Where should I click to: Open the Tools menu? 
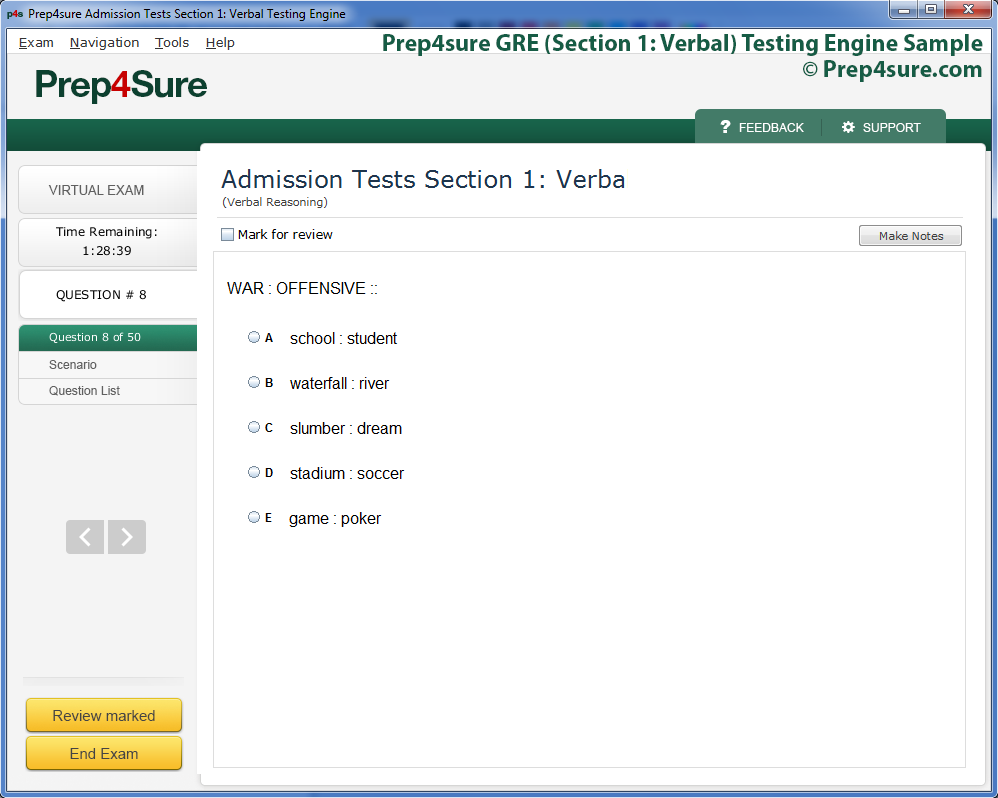coord(172,43)
